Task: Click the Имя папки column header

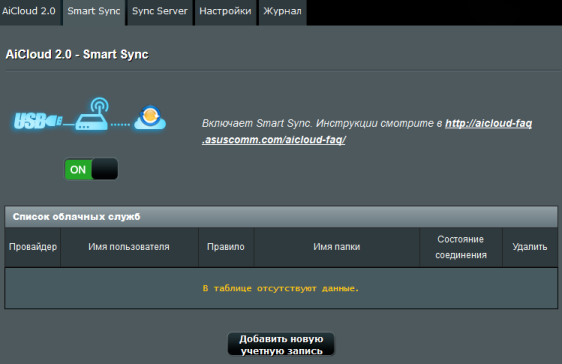Action: pos(337,247)
